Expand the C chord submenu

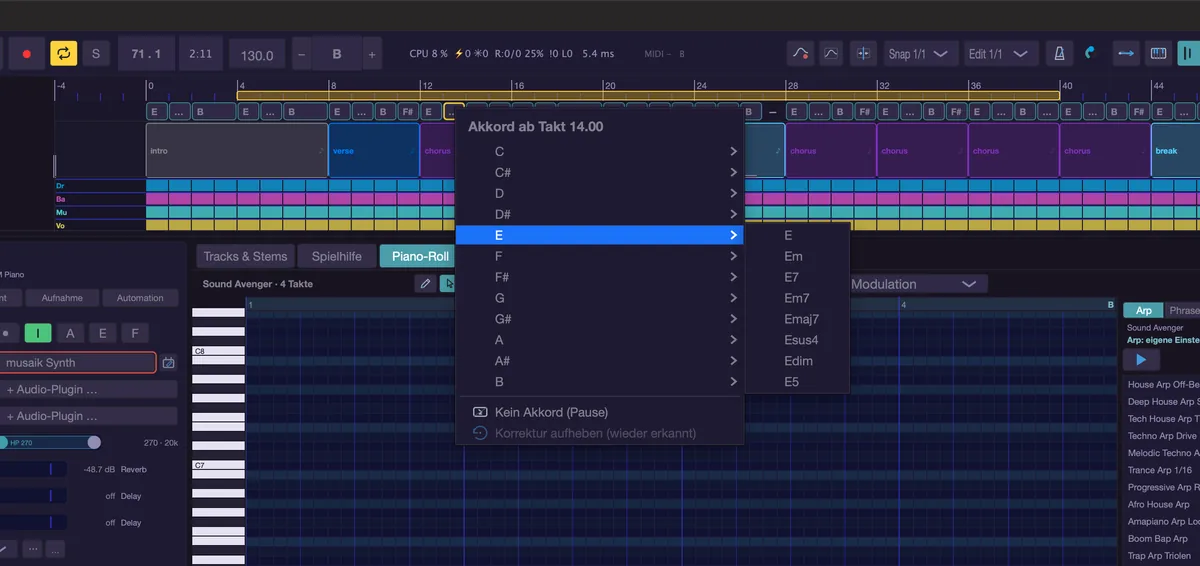[600, 152]
